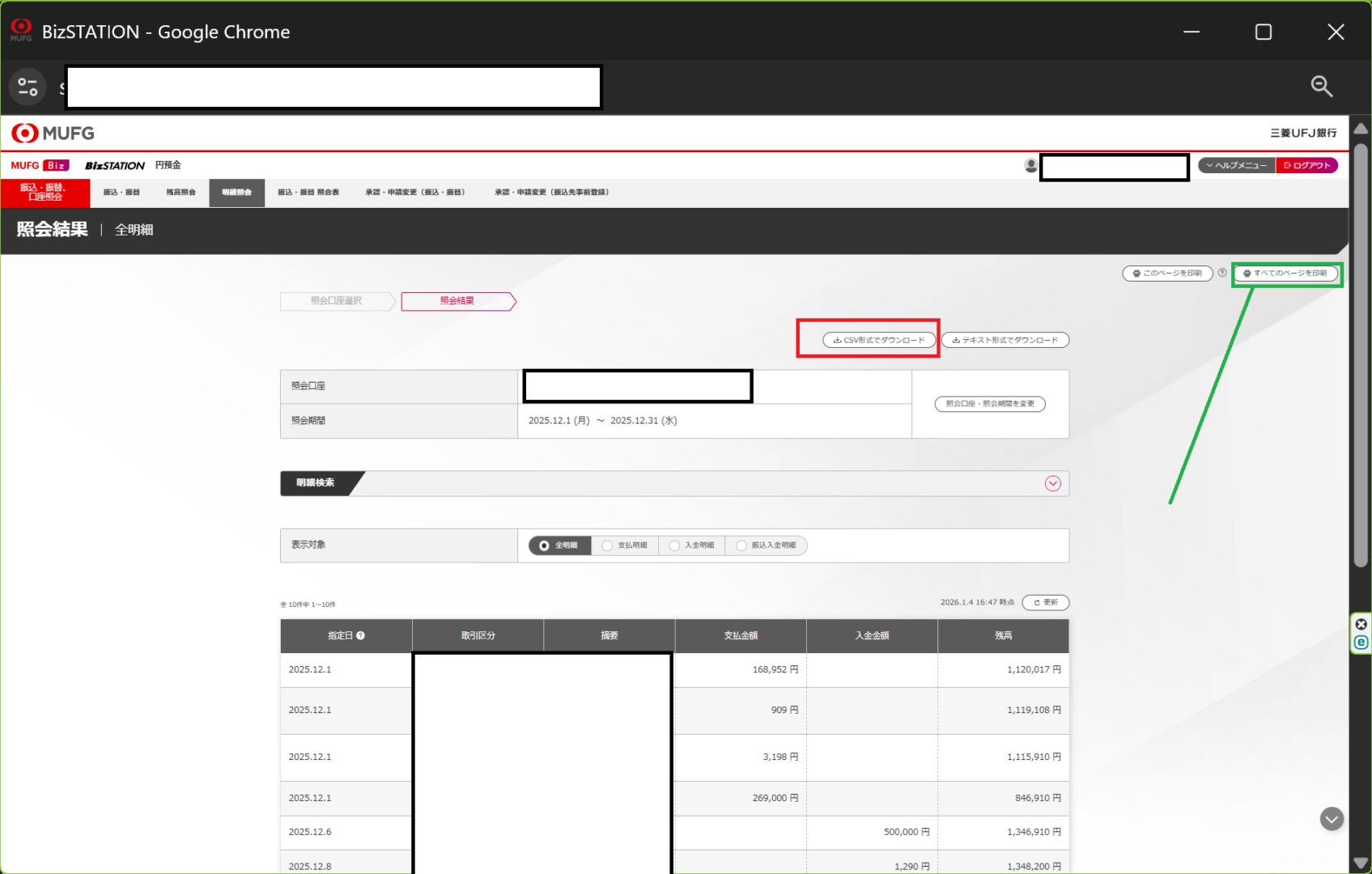
Task: Click the help icon next to このページを印刷
Action: point(1222,274)
